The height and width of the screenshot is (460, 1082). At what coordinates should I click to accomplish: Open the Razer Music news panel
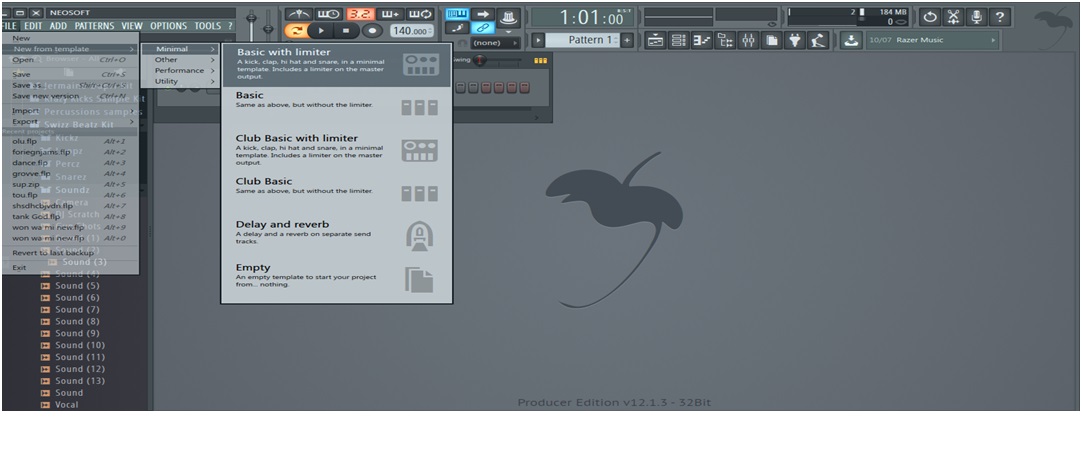click(932, 40)
